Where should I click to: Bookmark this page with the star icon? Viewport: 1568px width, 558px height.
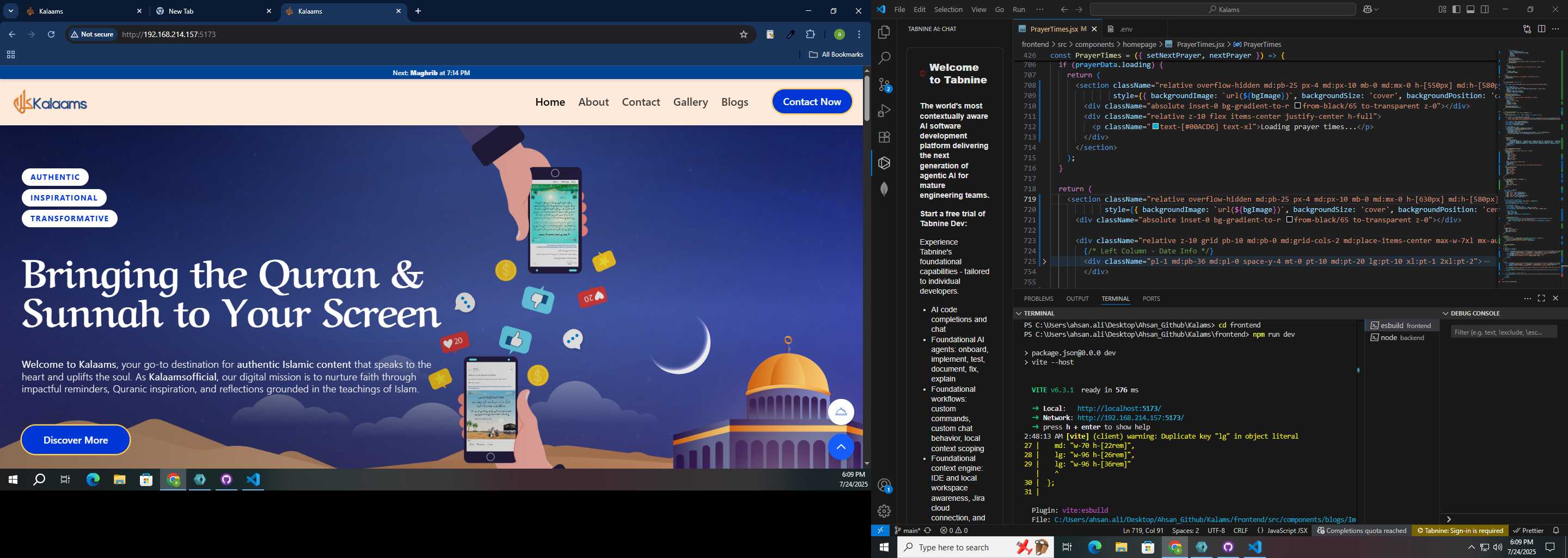point(743,35)
